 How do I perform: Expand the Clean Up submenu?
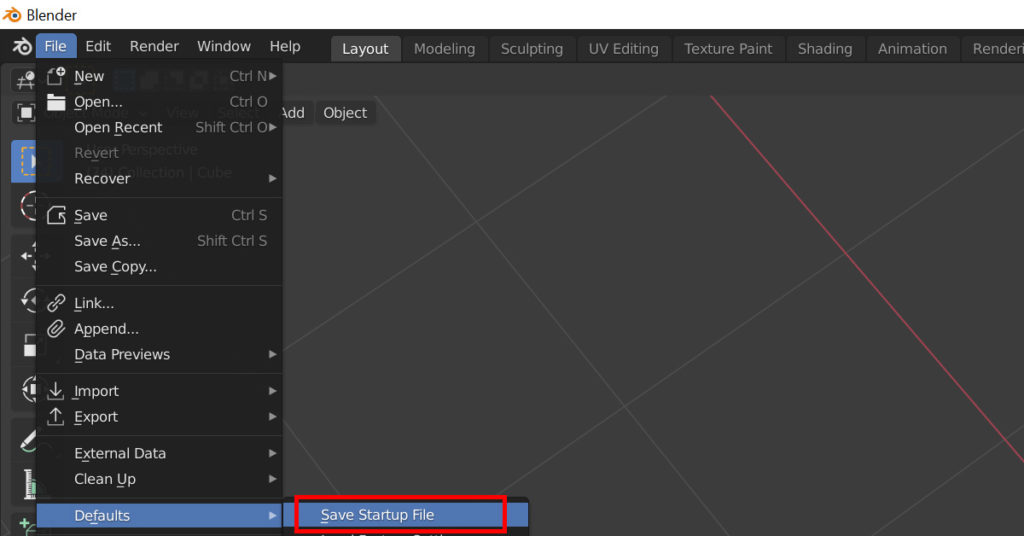click(159, 479)
